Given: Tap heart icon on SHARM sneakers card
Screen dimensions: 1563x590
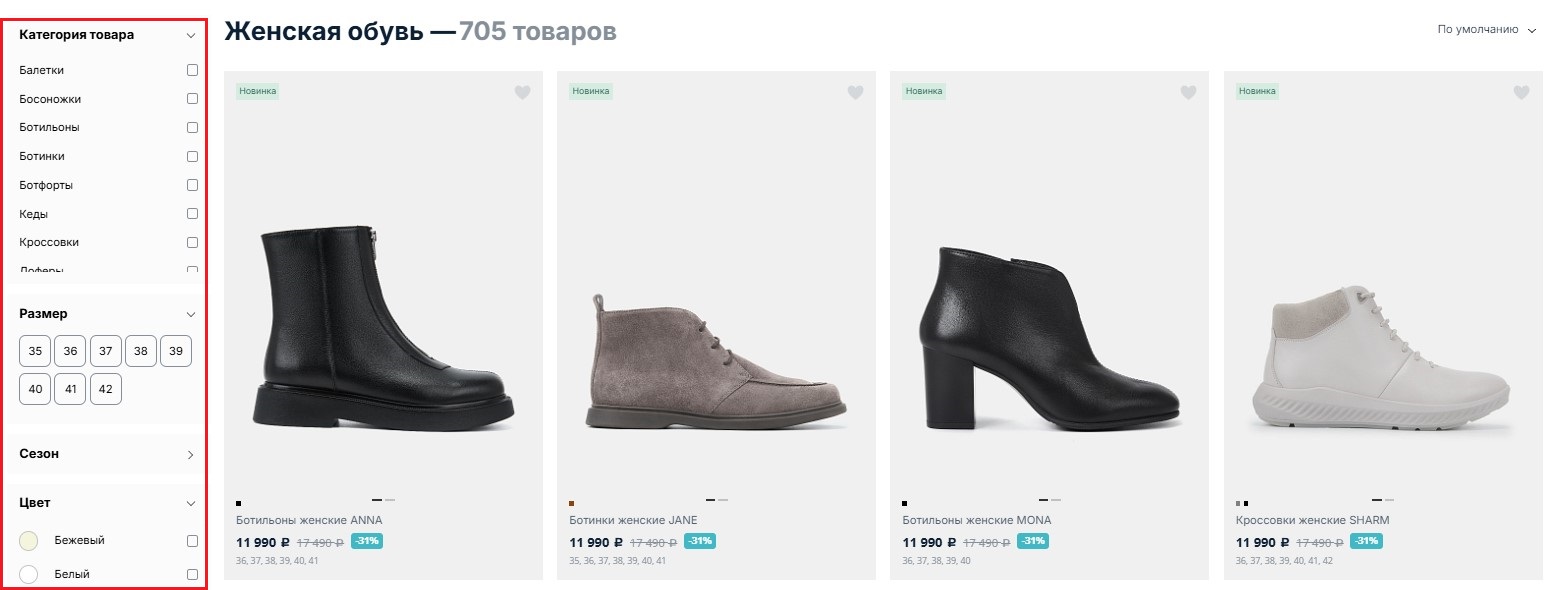Looking at the screenshot, I should tap(1521, 92).
